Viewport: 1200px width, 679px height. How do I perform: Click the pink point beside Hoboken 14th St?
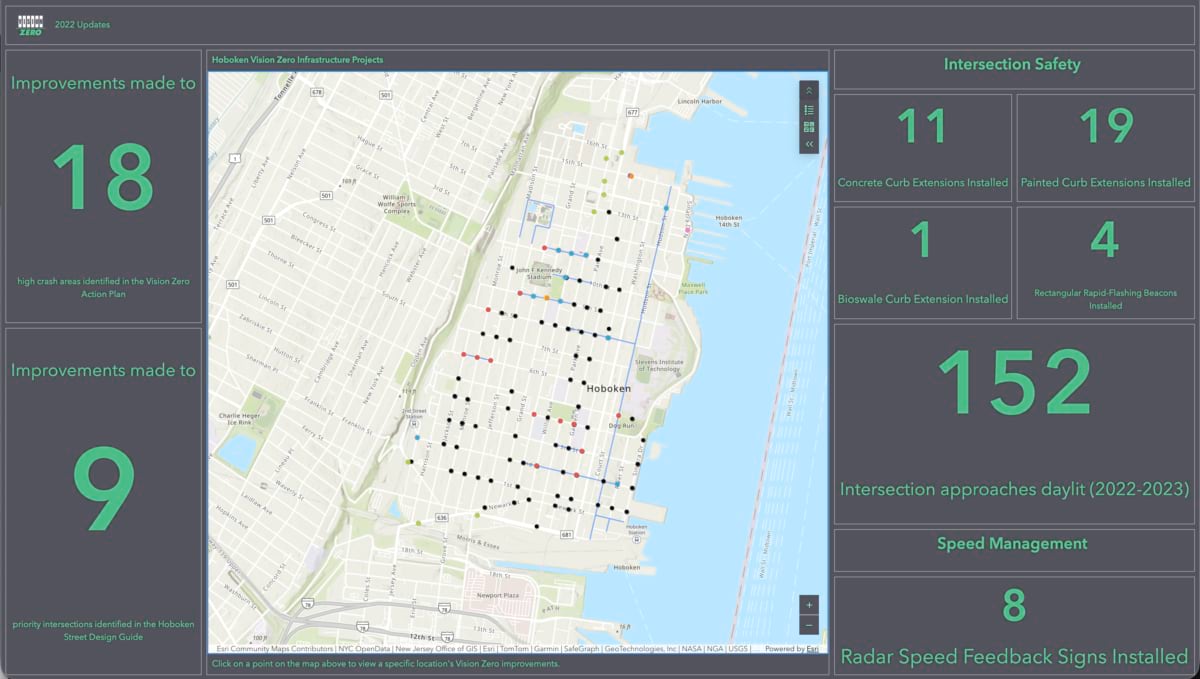coord(687,231)
